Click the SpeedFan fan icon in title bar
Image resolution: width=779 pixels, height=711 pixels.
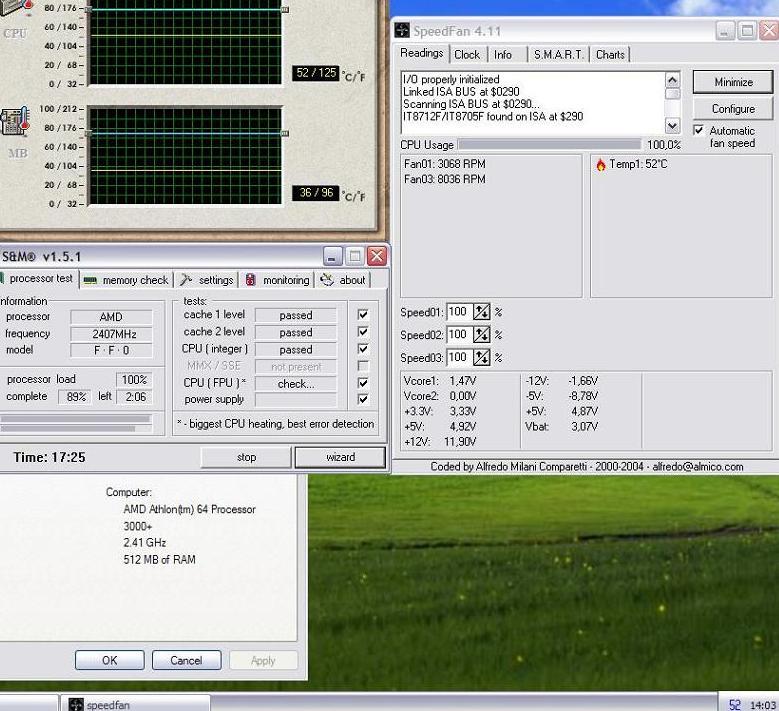402,31
